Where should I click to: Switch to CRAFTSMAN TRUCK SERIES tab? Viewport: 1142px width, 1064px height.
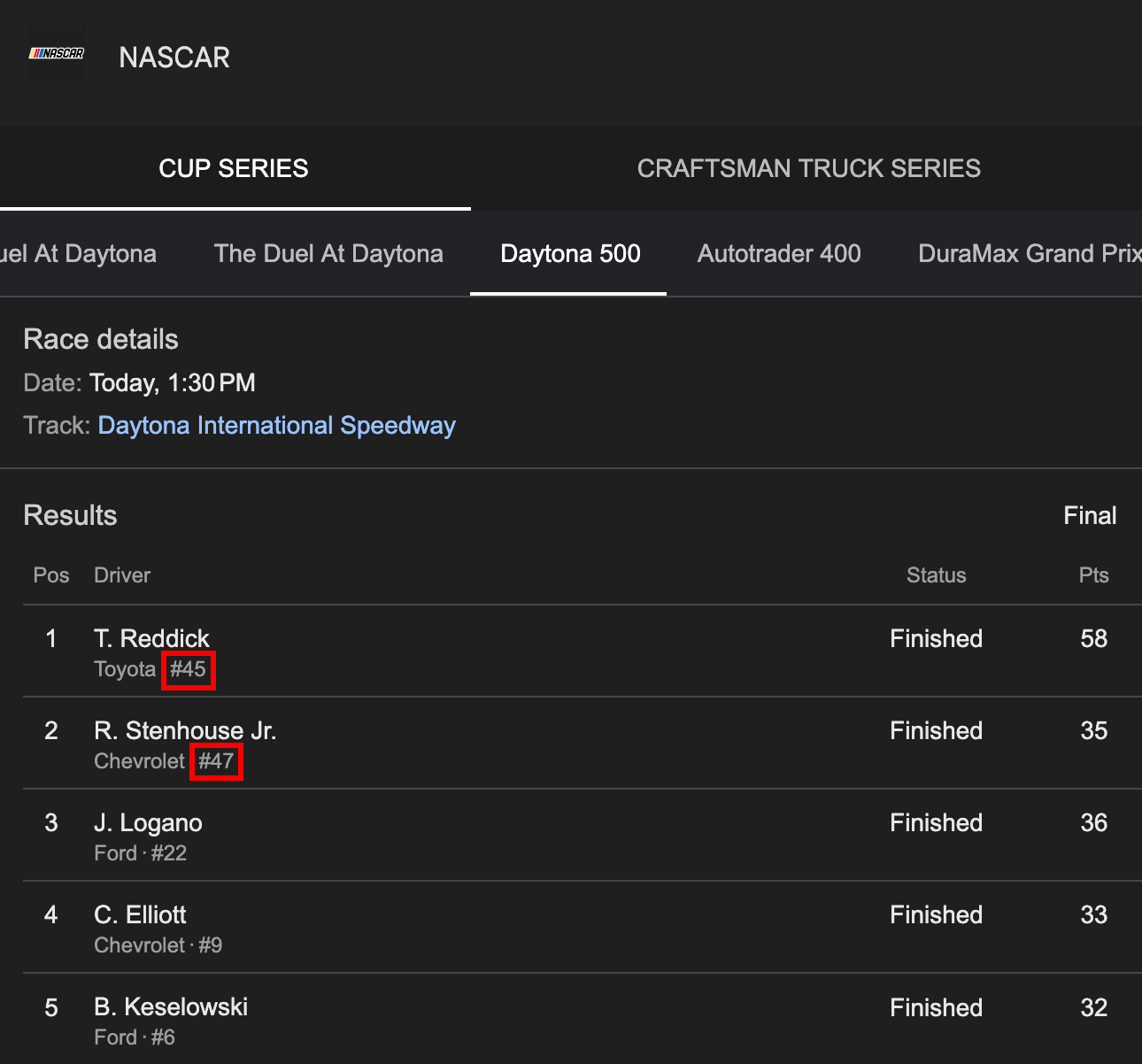click(808, 168)
